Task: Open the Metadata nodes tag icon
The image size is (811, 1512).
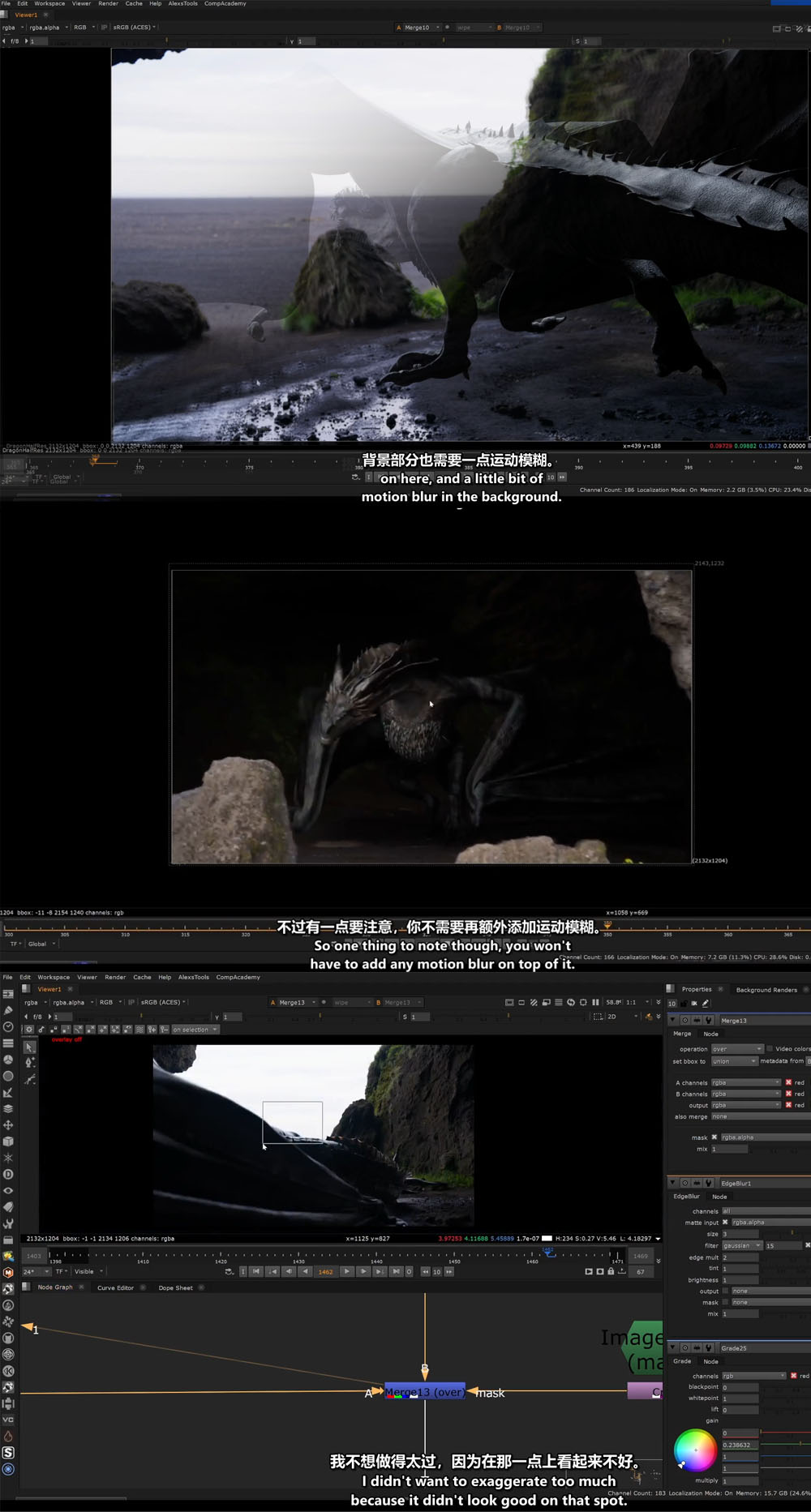Action: coord(8,1207)
